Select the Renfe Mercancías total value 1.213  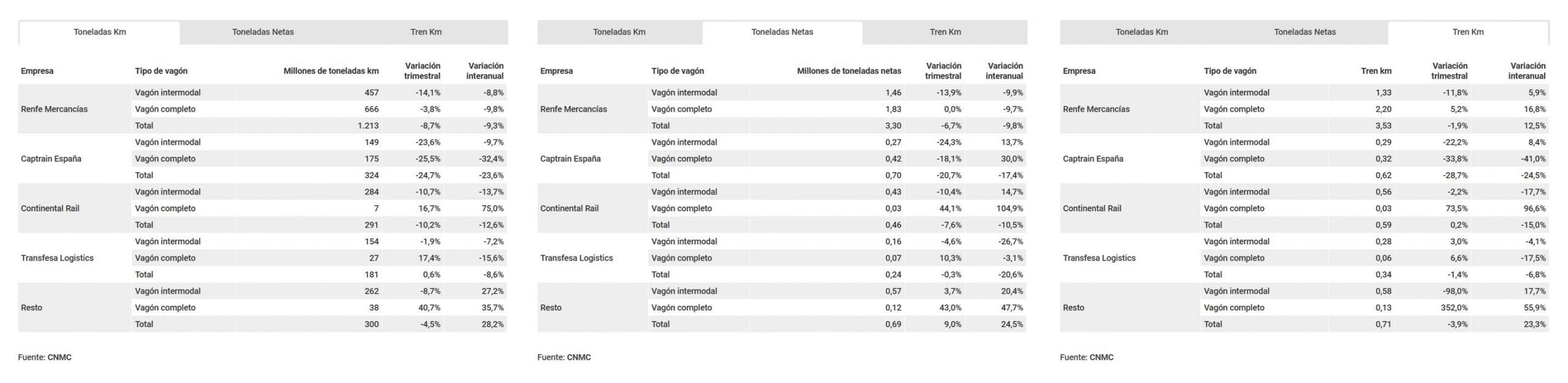click(367, 126)
